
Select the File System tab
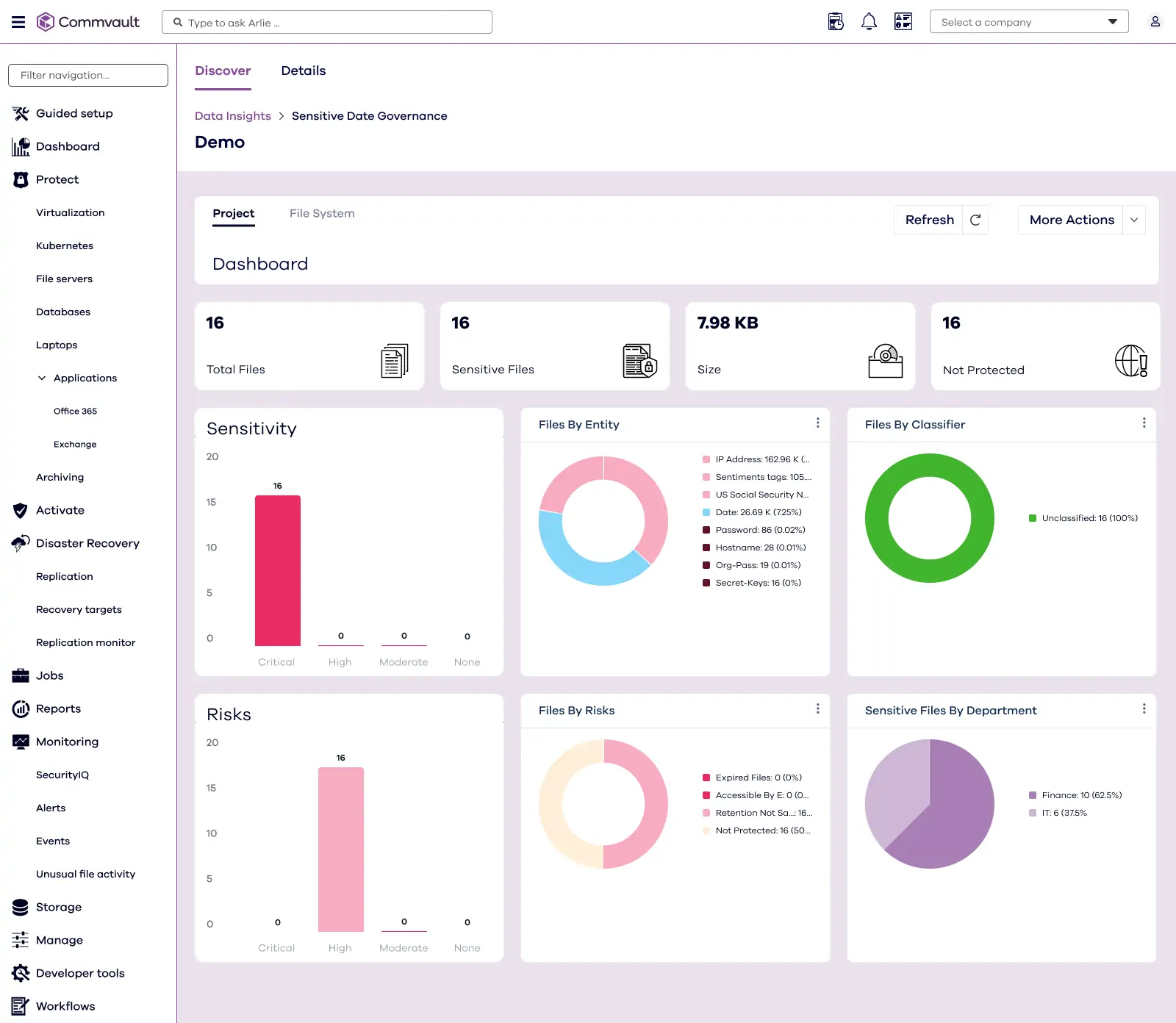point(322,213)
